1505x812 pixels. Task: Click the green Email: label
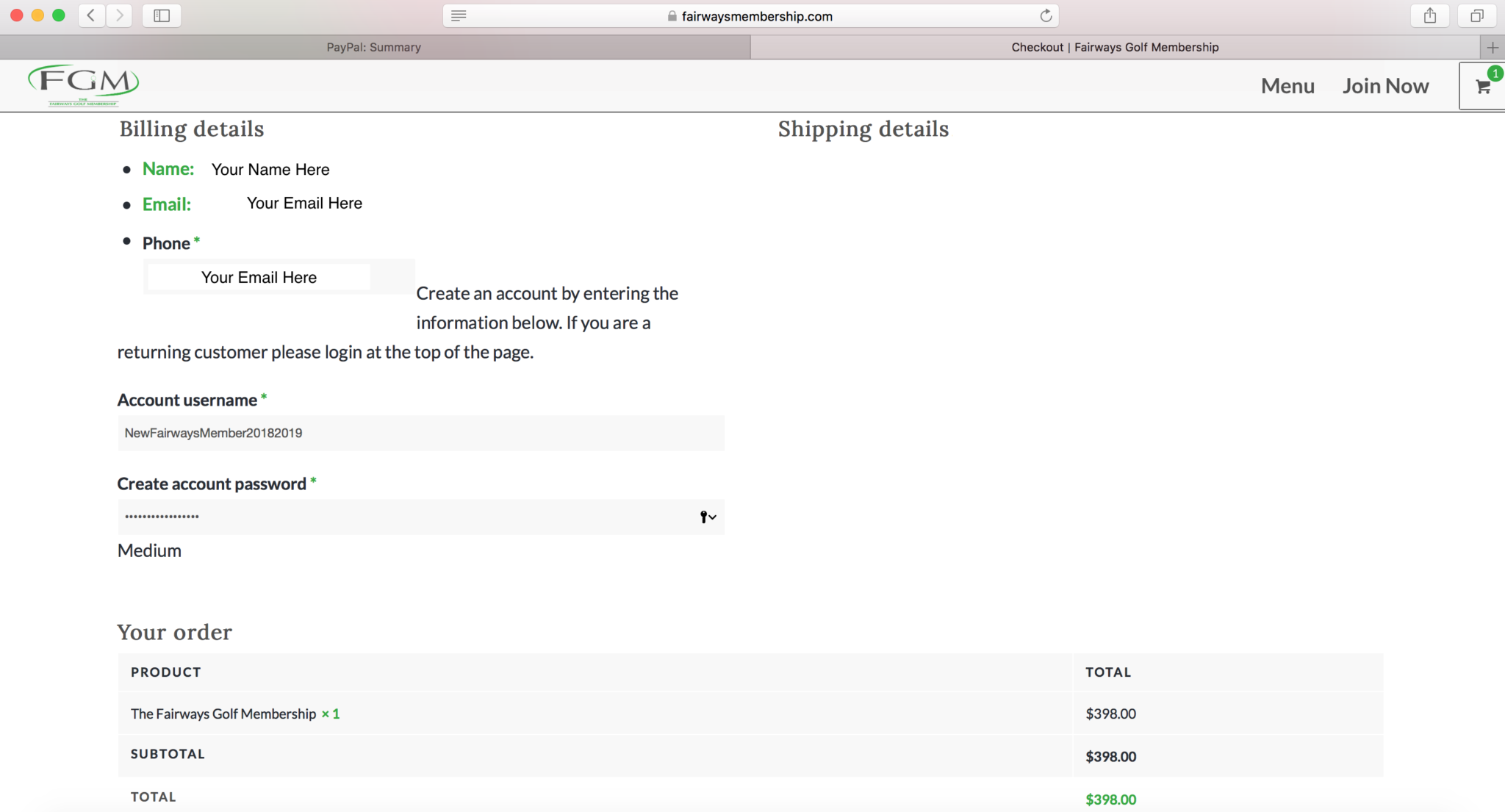167,204
